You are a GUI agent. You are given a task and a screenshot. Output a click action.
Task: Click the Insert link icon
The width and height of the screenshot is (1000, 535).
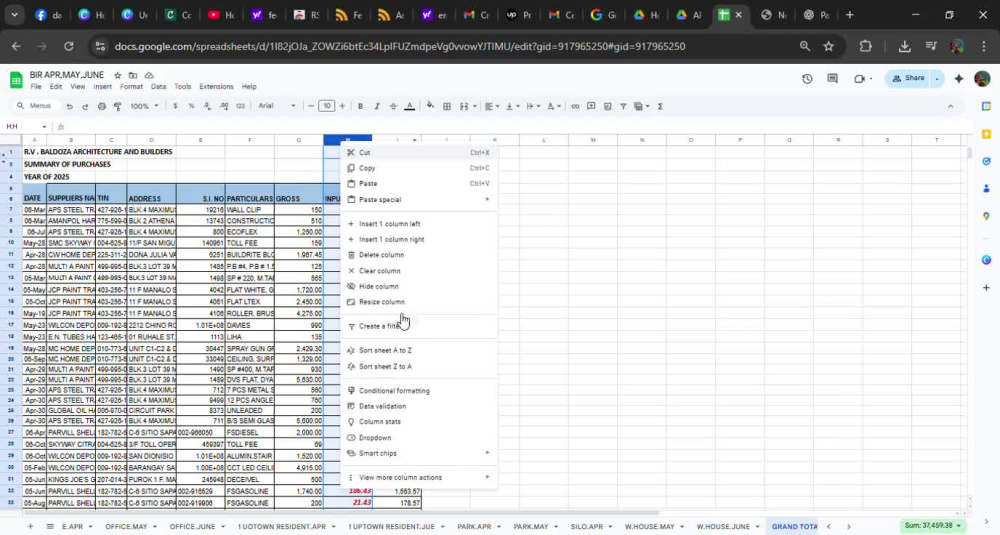click(x=575, y=106)
